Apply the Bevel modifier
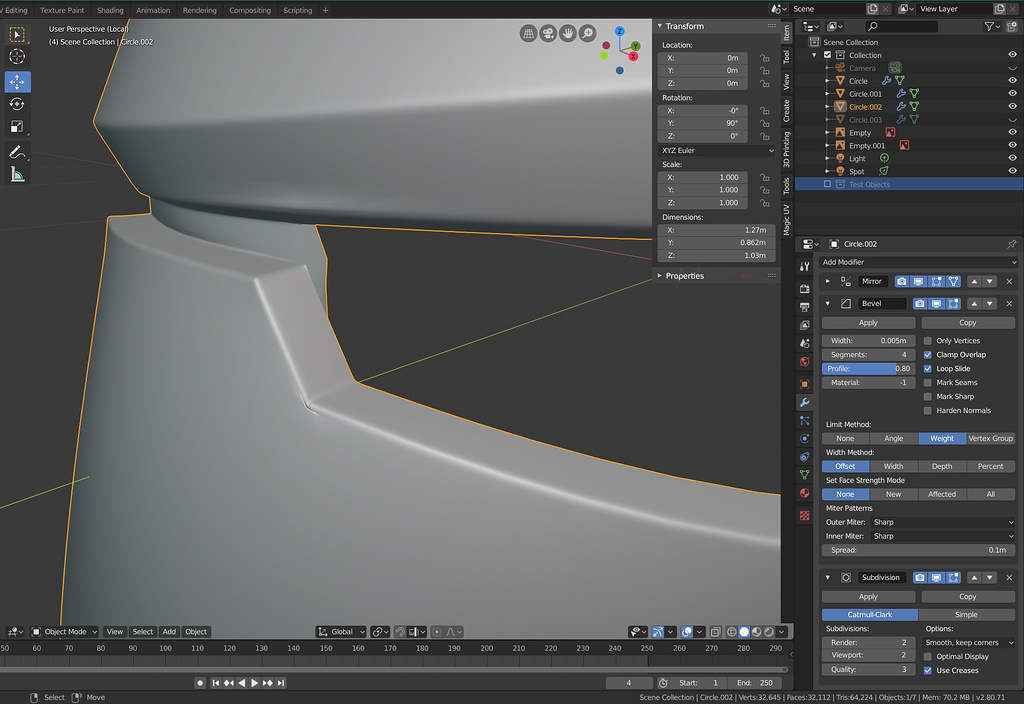 click(x=868, y=323)
